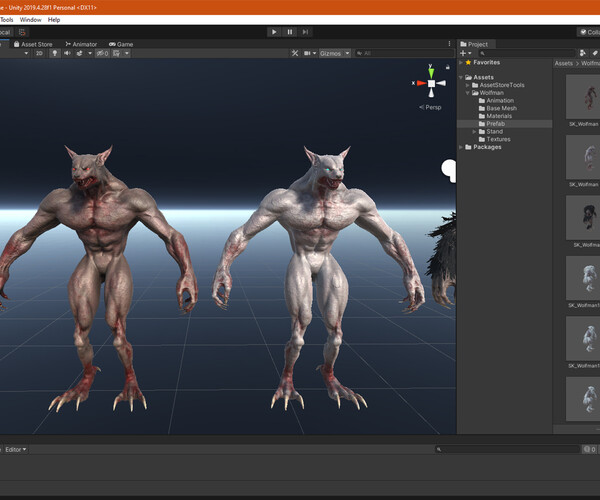This screenshot has height=500, width=600.
Task: Switch to the Animator tab
Action: click(81, 44)
